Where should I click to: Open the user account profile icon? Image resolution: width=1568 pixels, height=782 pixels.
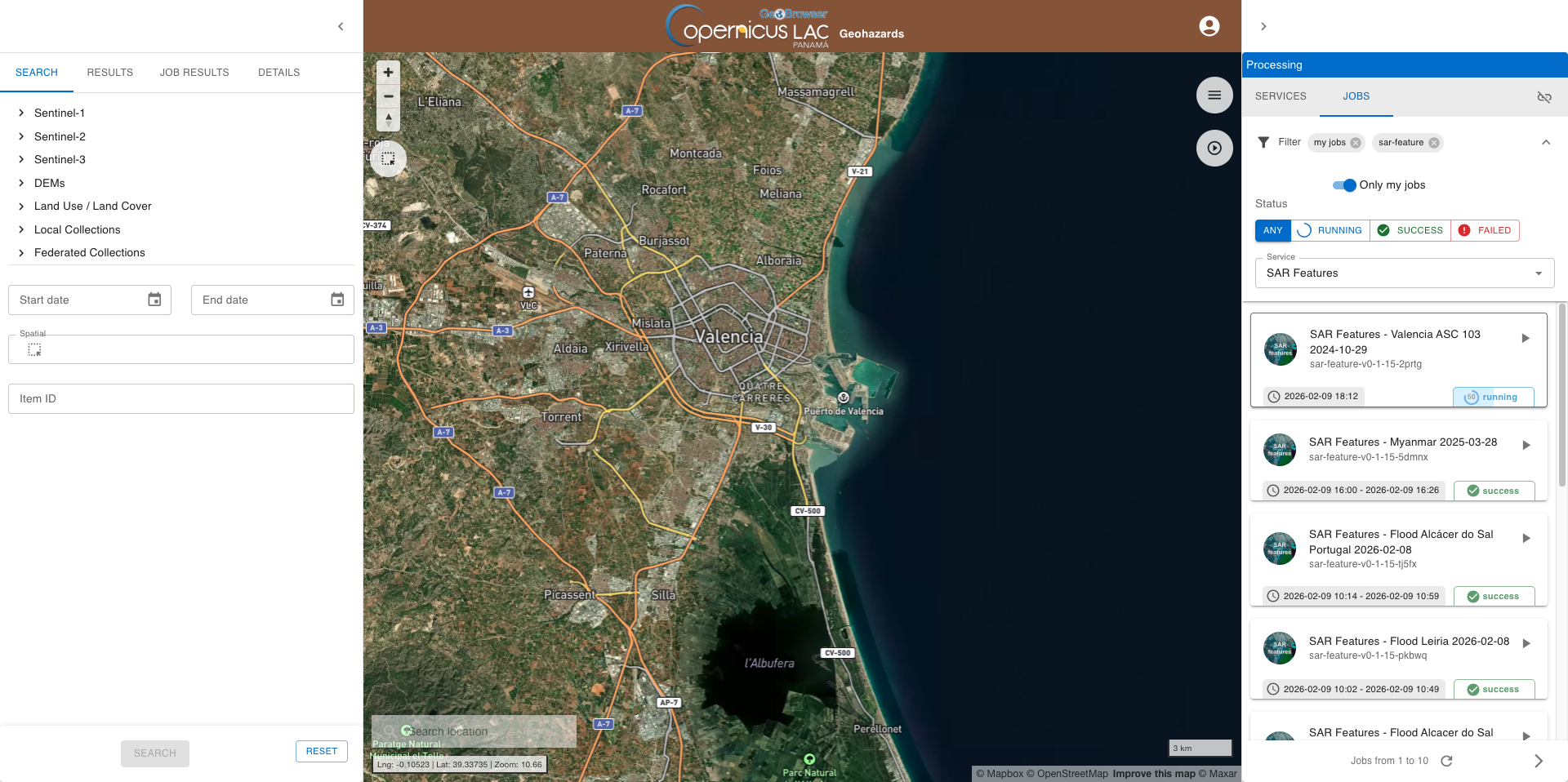(x=1209, y=26)
